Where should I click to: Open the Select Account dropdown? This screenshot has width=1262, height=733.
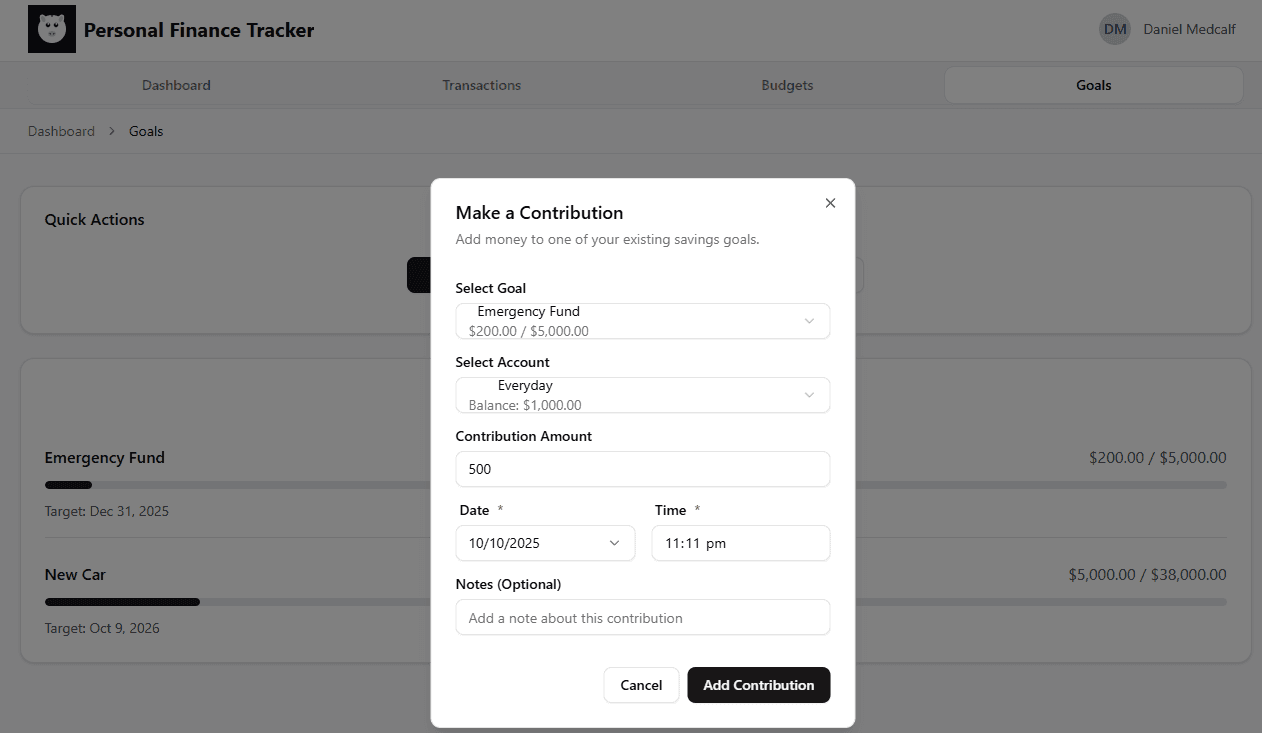pyautogui.click(x=642, y=395)
